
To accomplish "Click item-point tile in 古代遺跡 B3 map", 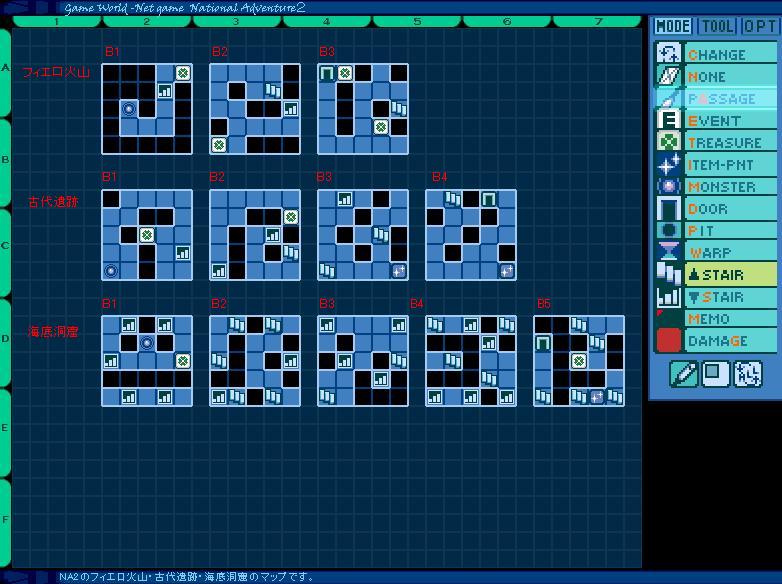I will pyautogui.click(x=398, y=270).
